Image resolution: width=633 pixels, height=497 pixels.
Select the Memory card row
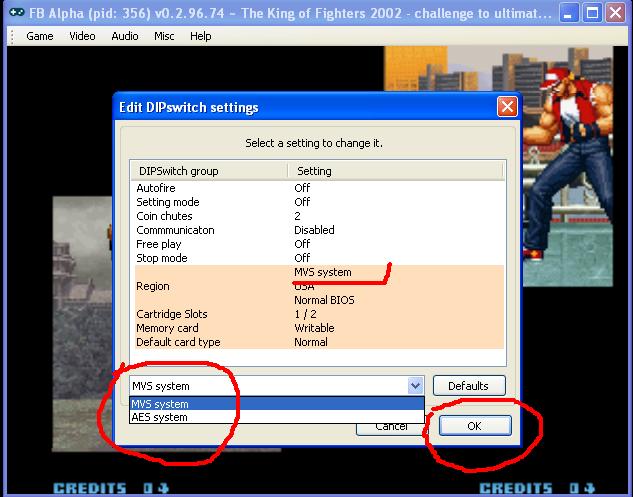319,328
